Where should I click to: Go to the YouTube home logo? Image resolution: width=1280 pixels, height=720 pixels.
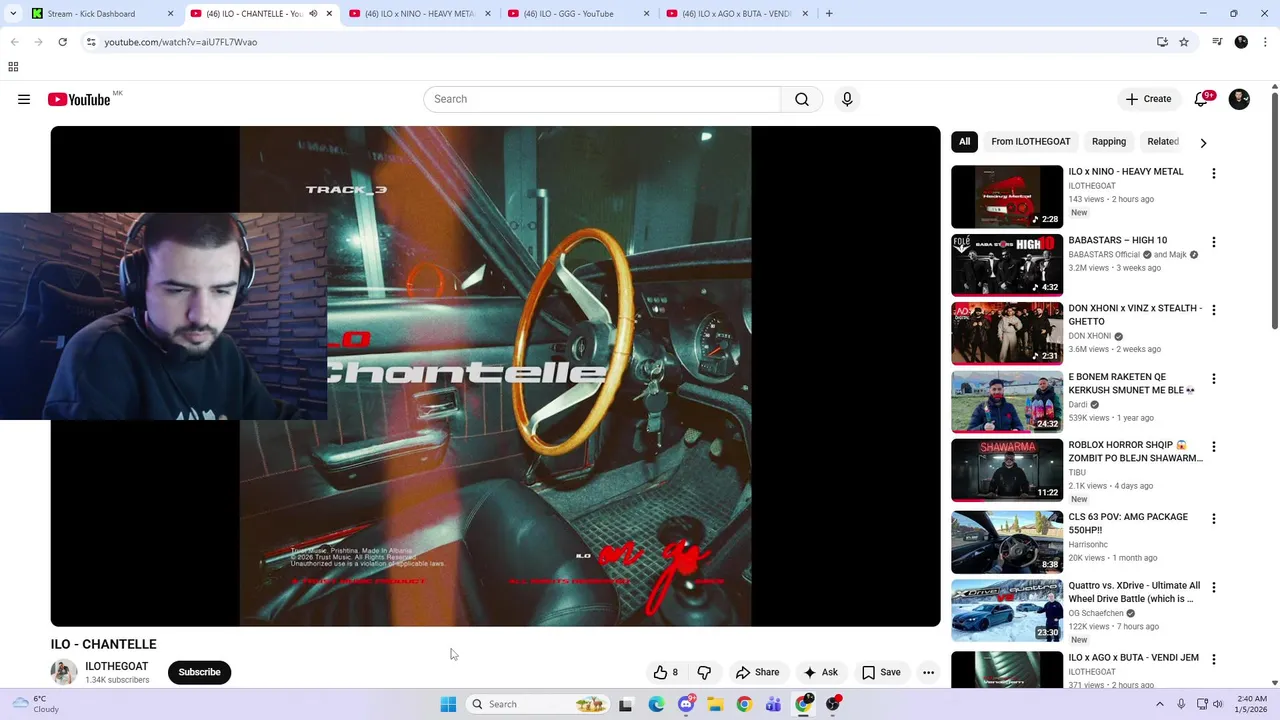click(x=79, y=99)
